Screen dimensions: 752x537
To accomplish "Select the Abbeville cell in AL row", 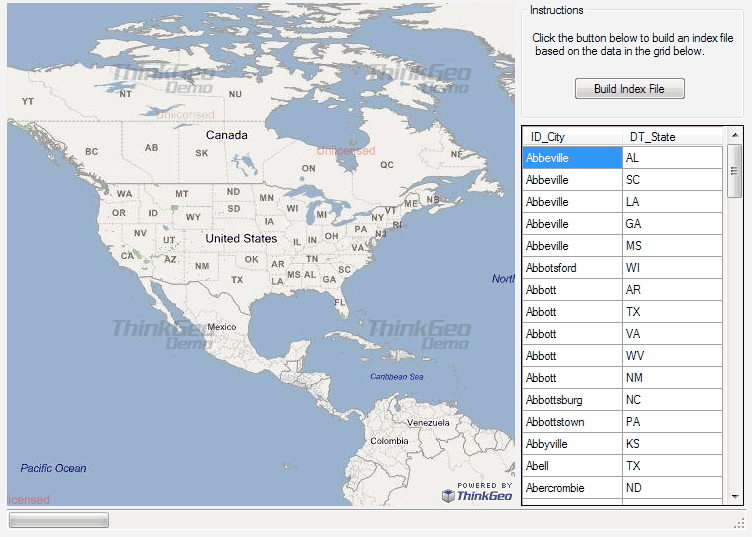I will click(x=573, y=158).
